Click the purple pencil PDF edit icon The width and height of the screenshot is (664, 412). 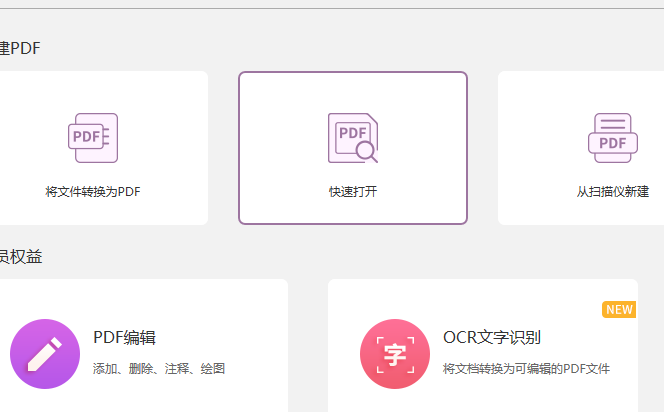45,354
